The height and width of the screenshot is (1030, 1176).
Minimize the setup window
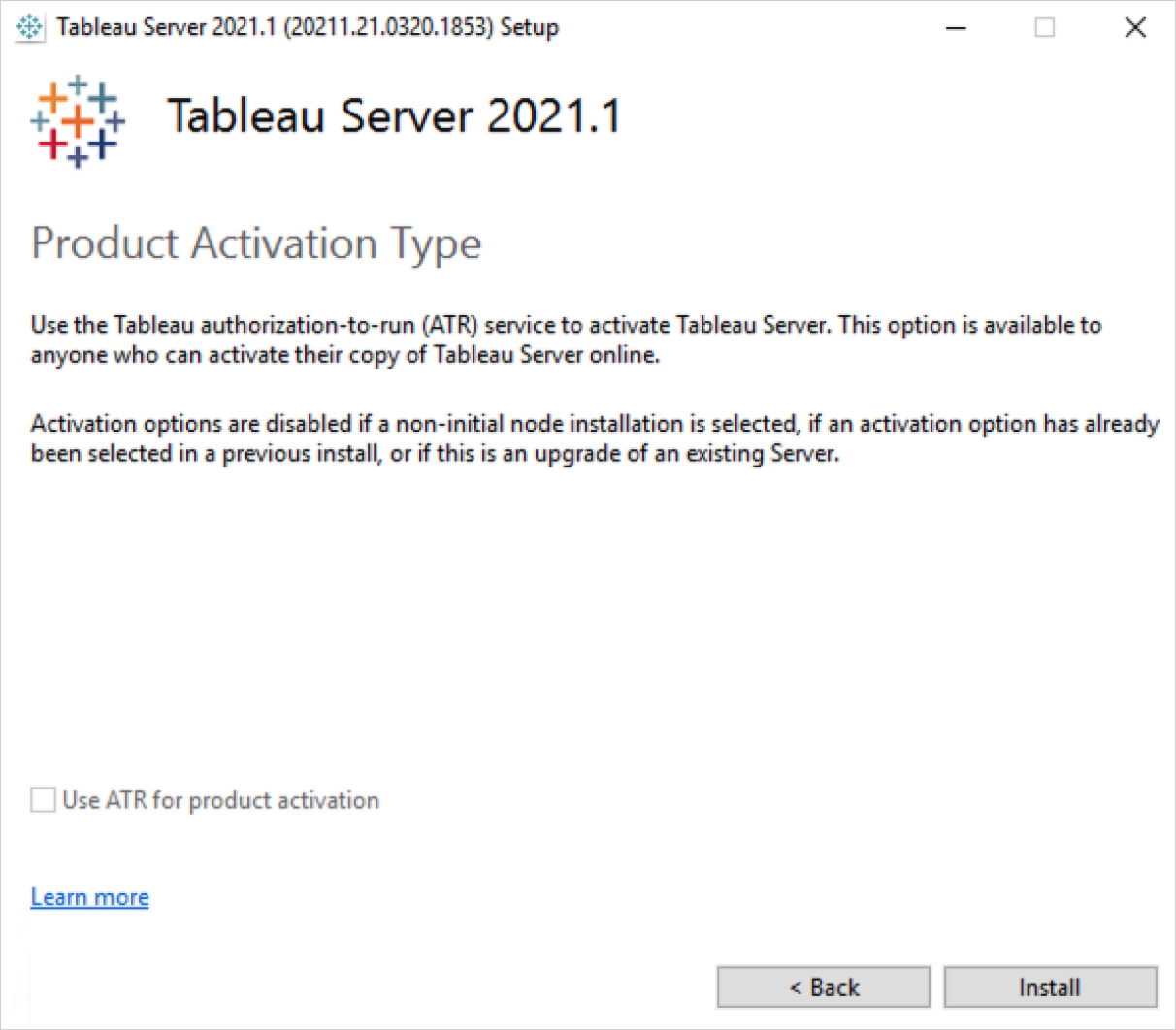(957, 28)
